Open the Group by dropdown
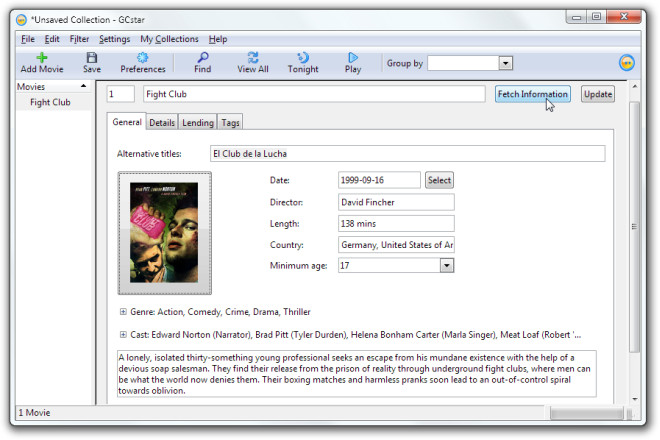 pyautogui.click(x=506, y=63)
